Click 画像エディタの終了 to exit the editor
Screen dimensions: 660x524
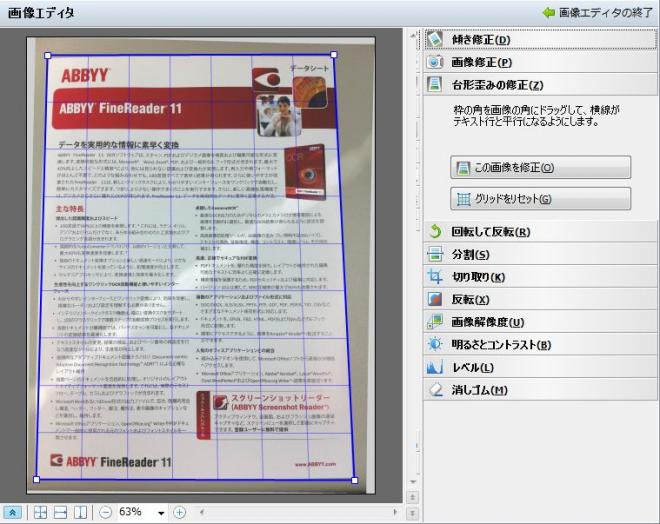[x=605, y=13]
